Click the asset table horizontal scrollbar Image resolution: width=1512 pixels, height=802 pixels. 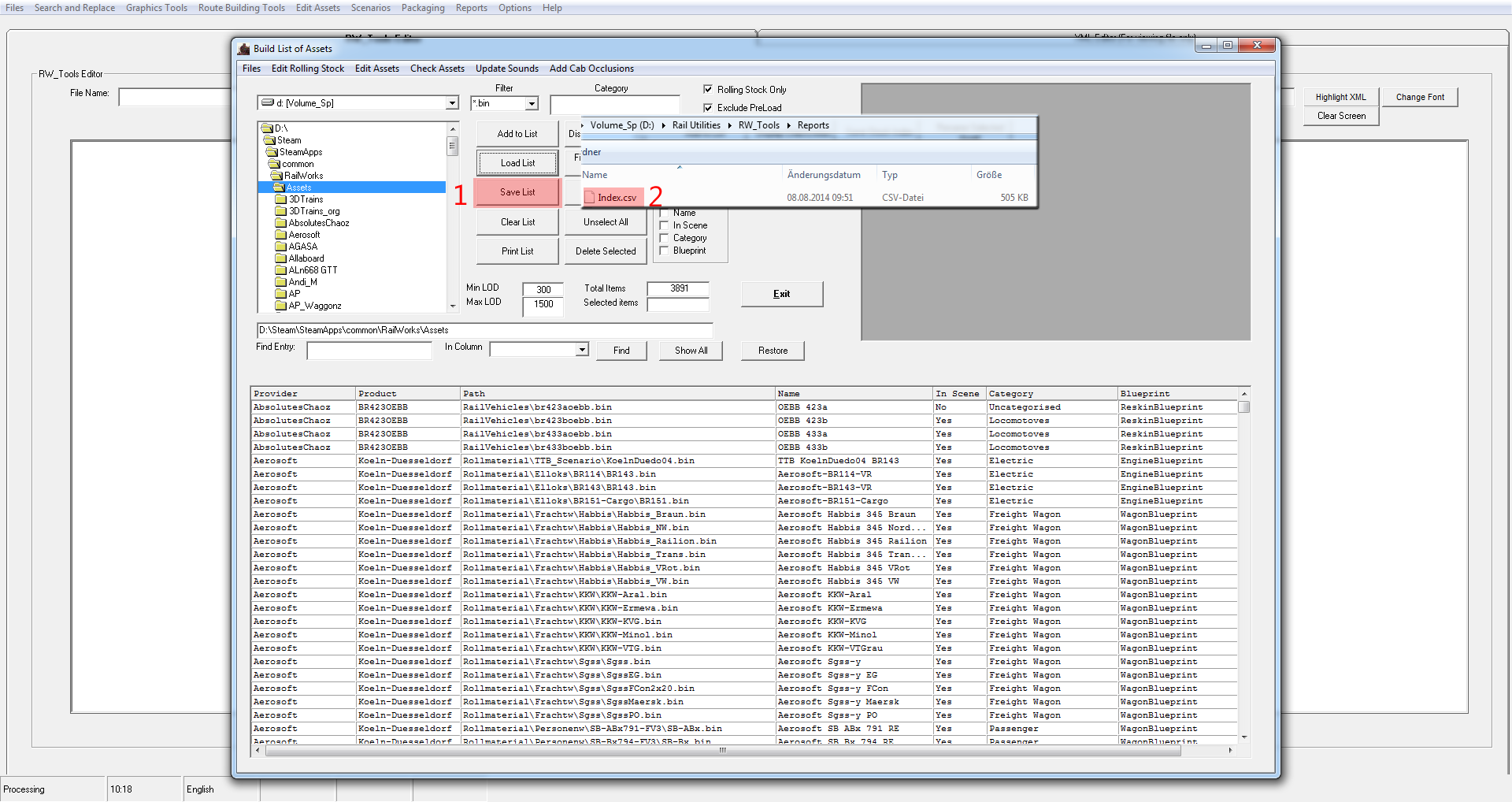(722, 750)
